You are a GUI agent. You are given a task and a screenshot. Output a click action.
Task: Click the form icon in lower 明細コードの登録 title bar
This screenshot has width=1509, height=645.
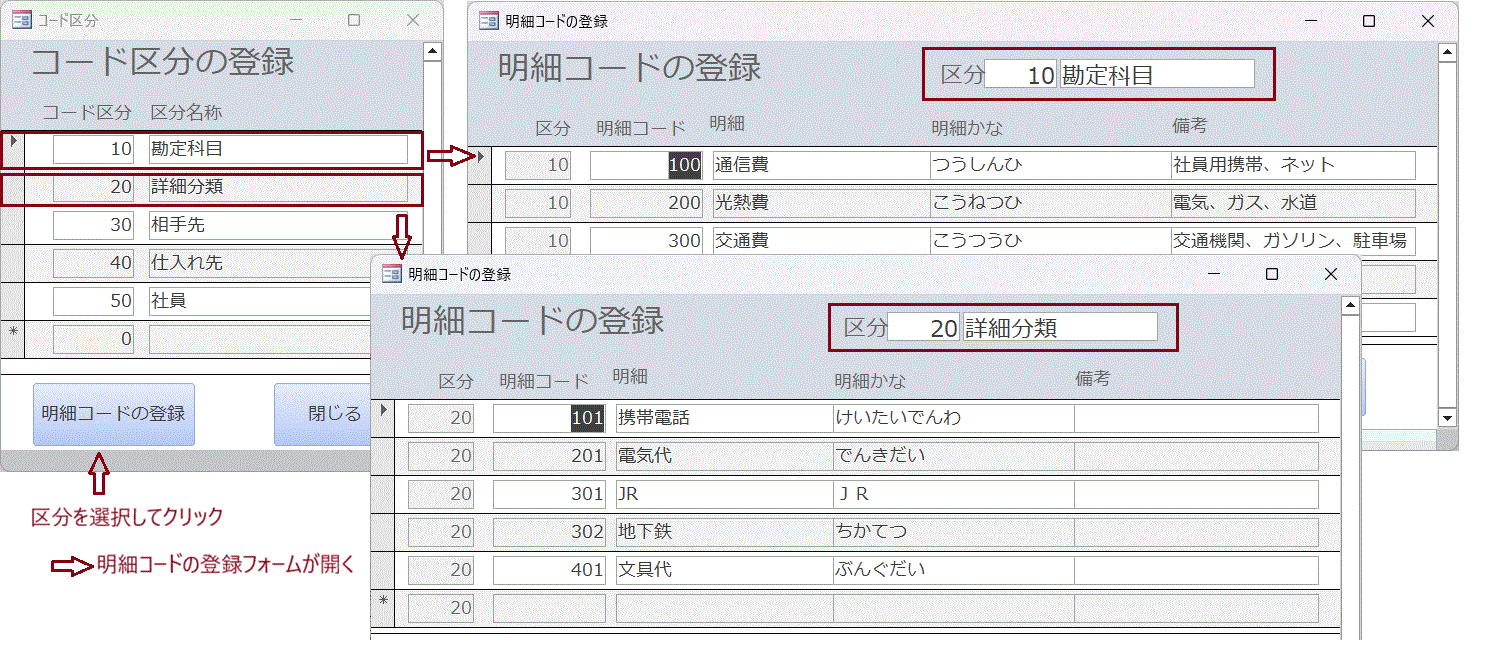(x=392, y=274)
